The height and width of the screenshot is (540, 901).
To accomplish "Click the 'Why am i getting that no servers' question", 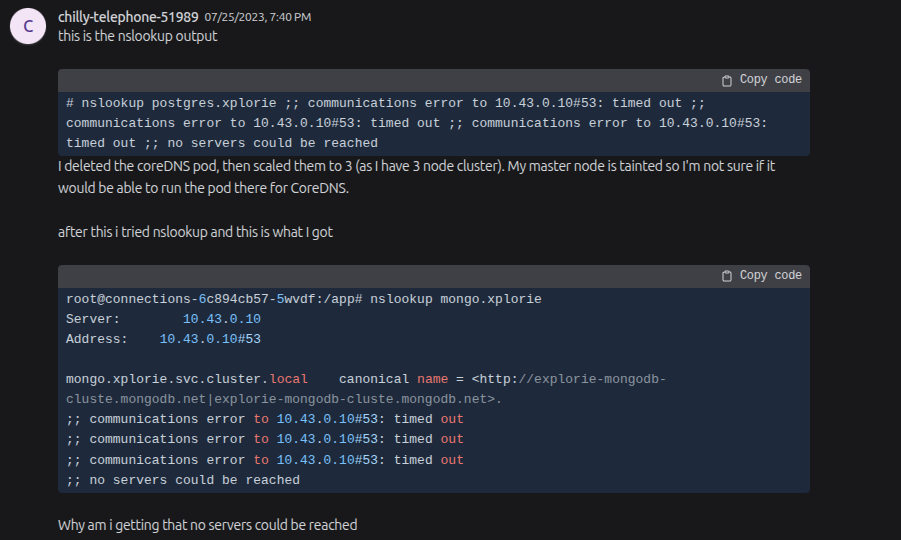I will pos(207,525).
